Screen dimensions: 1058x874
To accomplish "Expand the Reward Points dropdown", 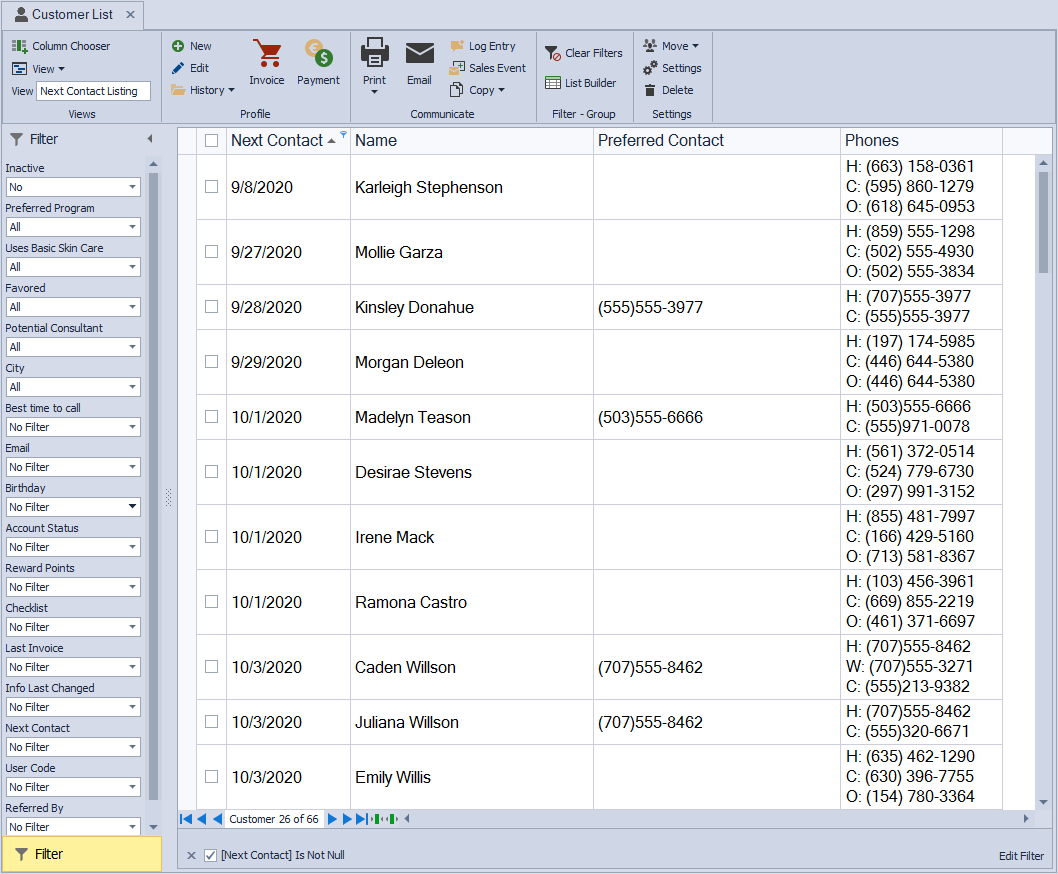I will pos(132,587).
